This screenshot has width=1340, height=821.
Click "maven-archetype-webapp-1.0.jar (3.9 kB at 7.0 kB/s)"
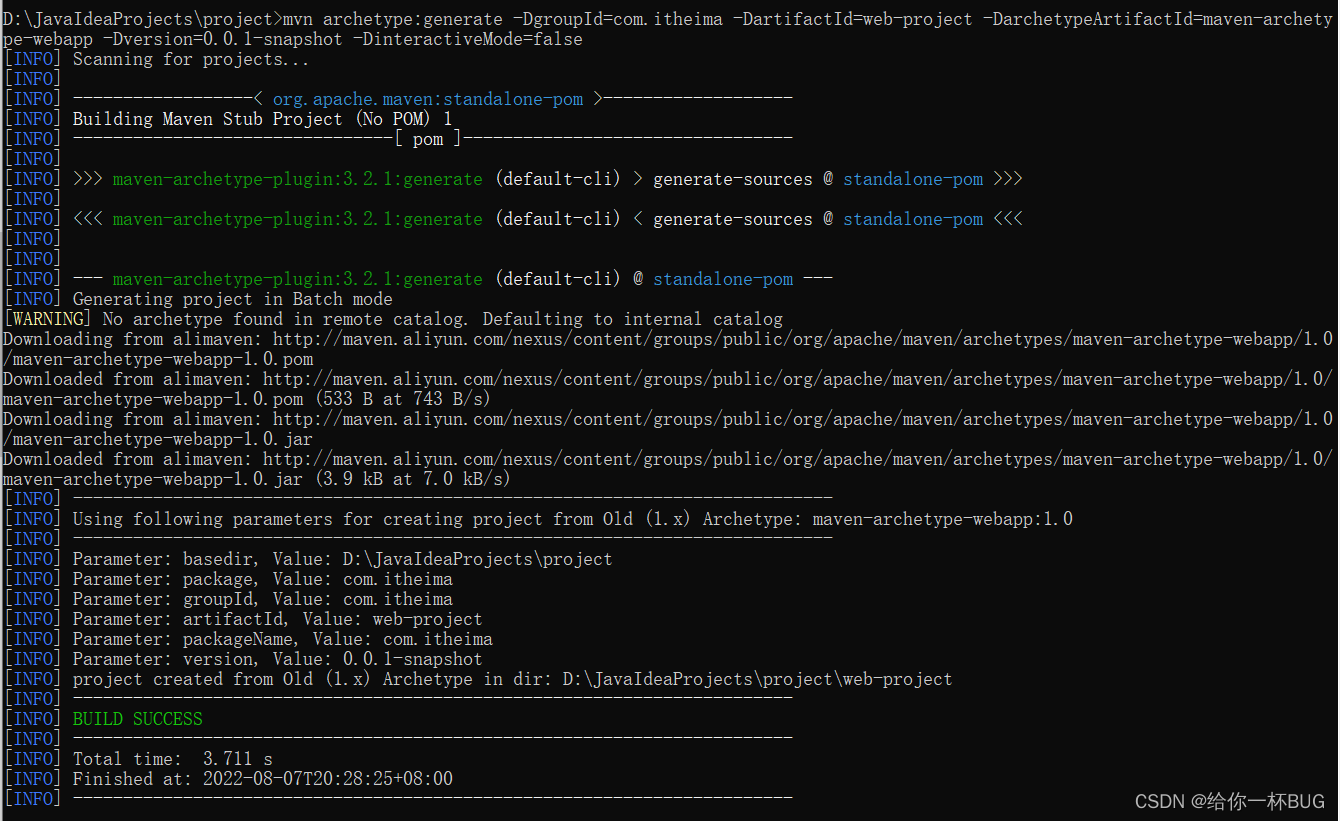(256, 479)
